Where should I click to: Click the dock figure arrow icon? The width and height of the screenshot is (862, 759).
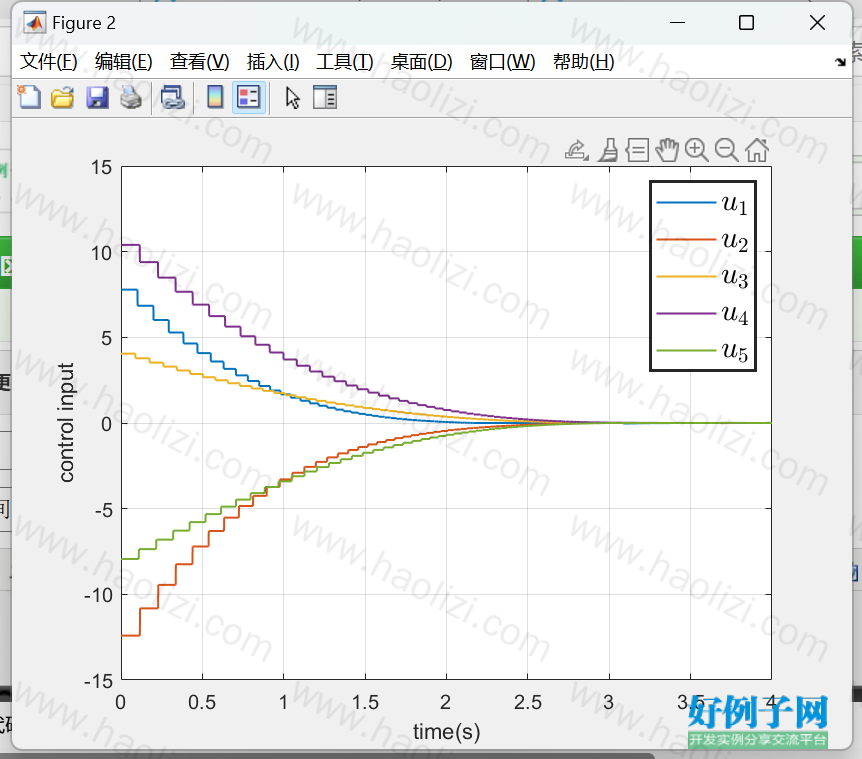(840, 62)
